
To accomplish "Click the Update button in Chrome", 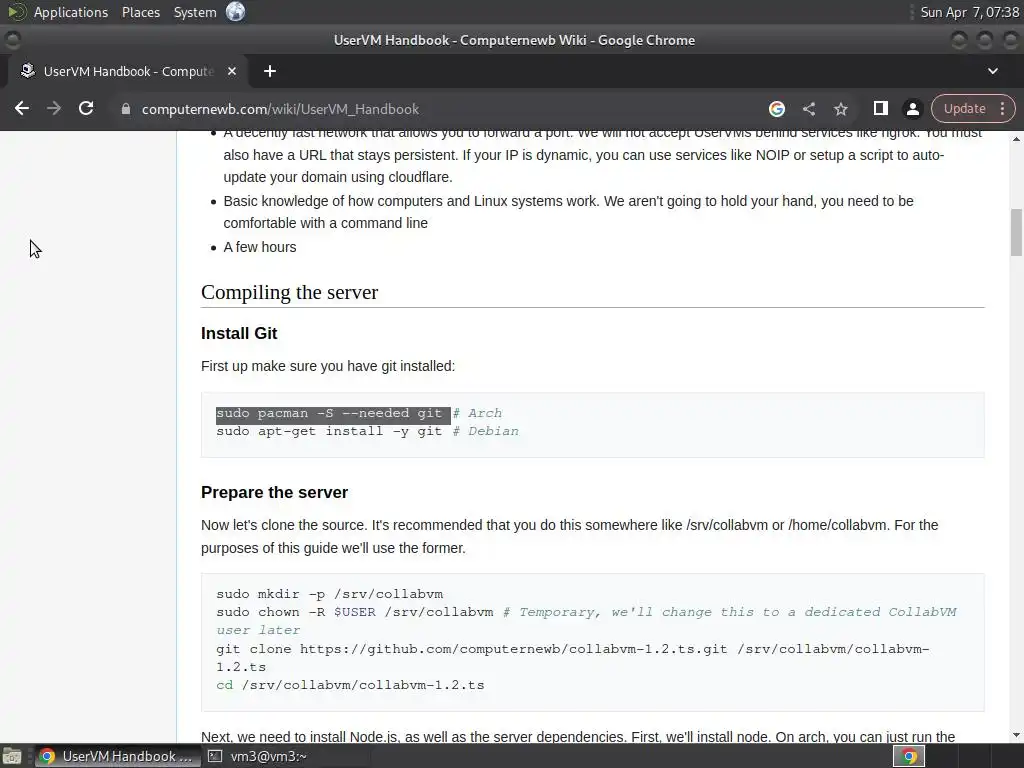I will coord(964,109).
